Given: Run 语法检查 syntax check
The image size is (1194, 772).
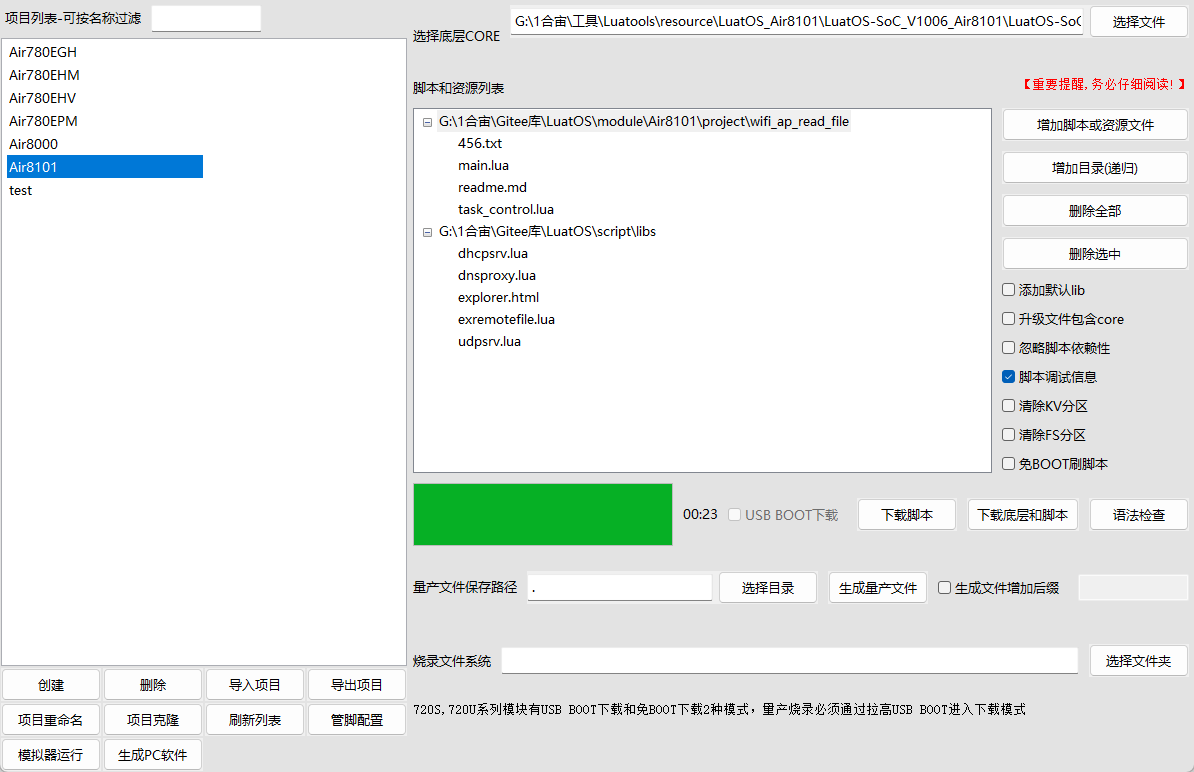Looking at the screenshot, I should [1138, 515].
